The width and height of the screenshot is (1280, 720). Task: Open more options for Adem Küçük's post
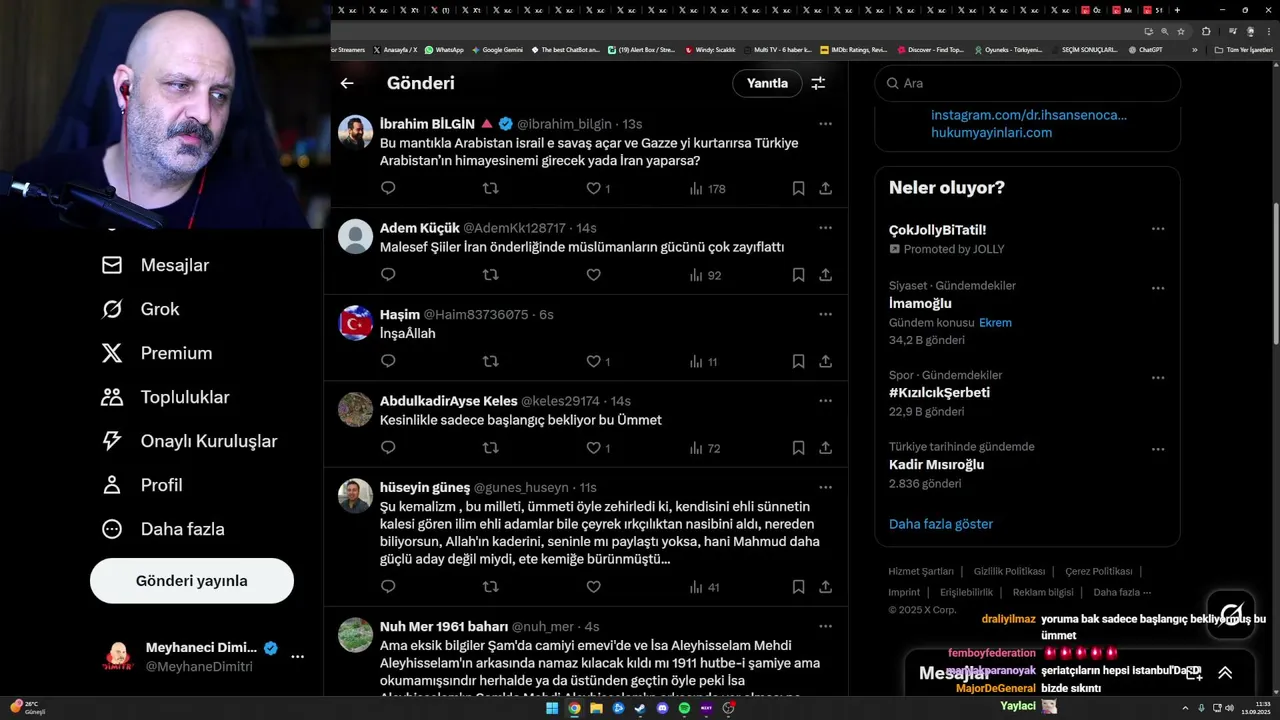825,228
